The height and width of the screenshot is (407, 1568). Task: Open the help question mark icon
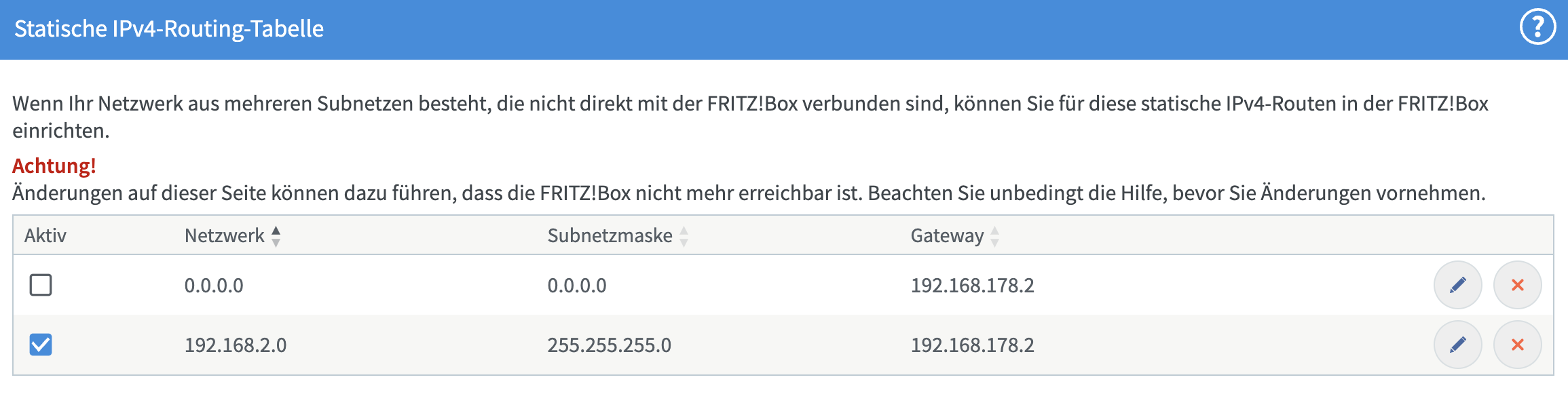[1537, 28]
